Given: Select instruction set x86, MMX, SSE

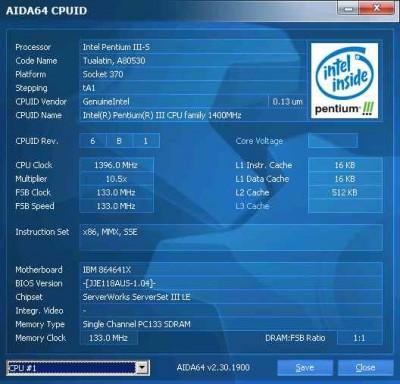Looking at the screenshot, I should pos(110,232).
